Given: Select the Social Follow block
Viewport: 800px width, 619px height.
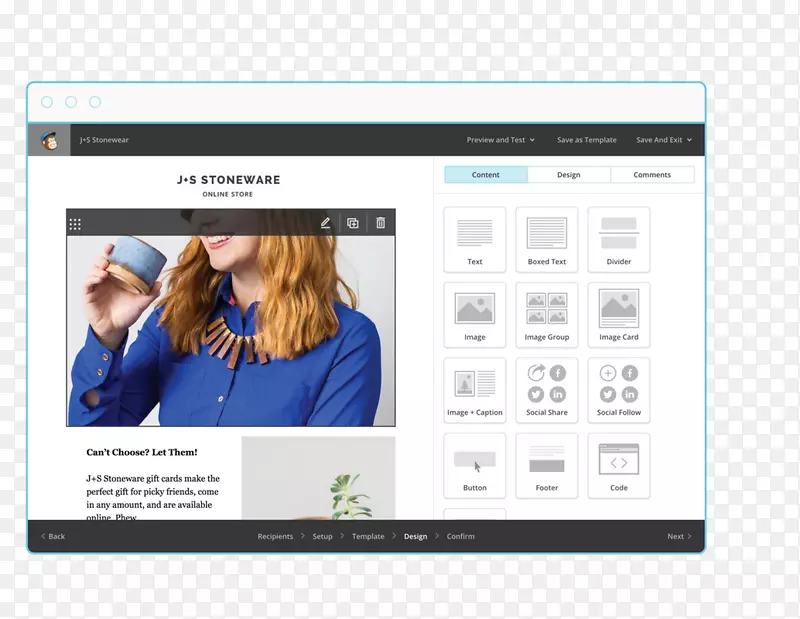Looking at the screenshot, I should tap(618, 391).
